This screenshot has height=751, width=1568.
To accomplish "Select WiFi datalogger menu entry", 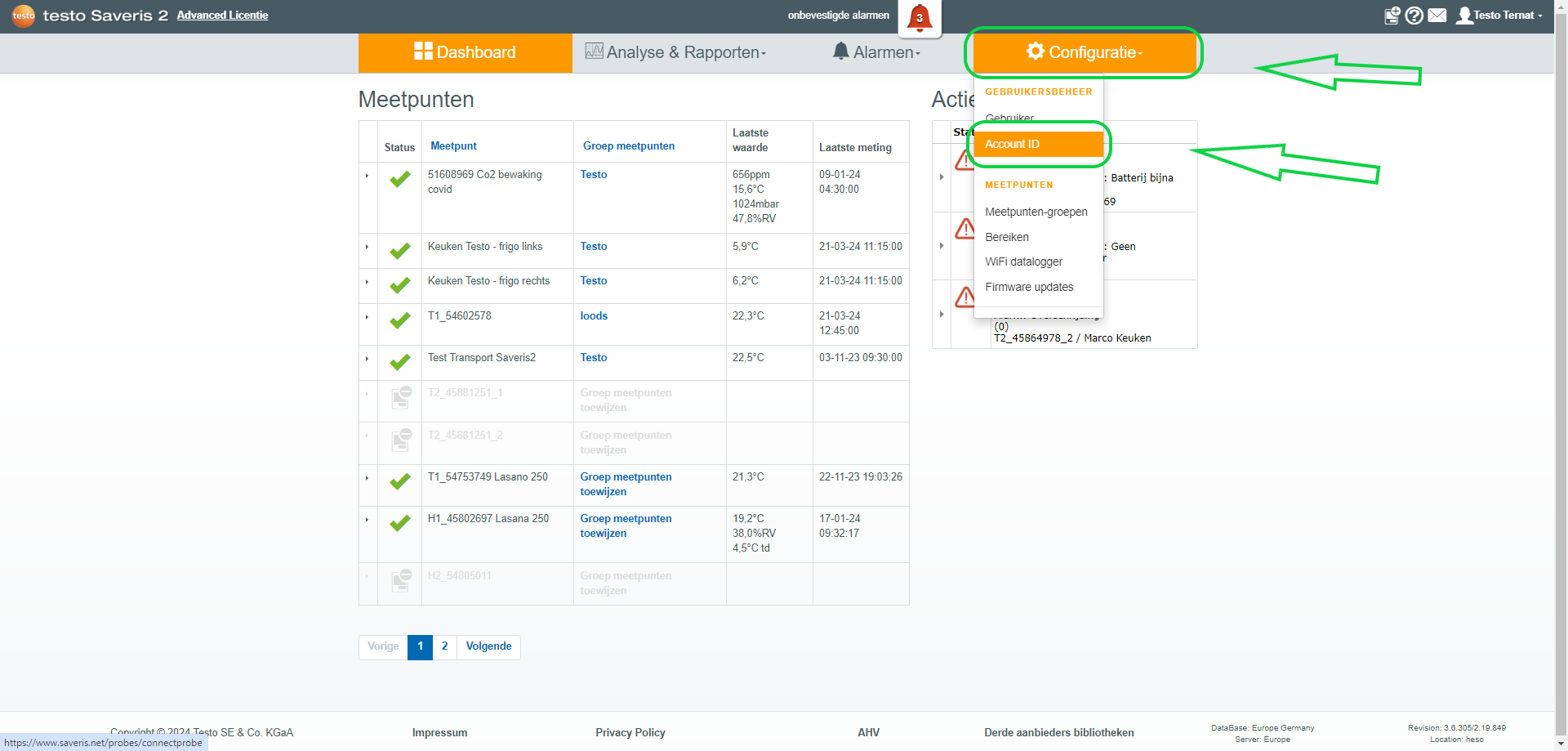I will click(x=1024, y=262).
